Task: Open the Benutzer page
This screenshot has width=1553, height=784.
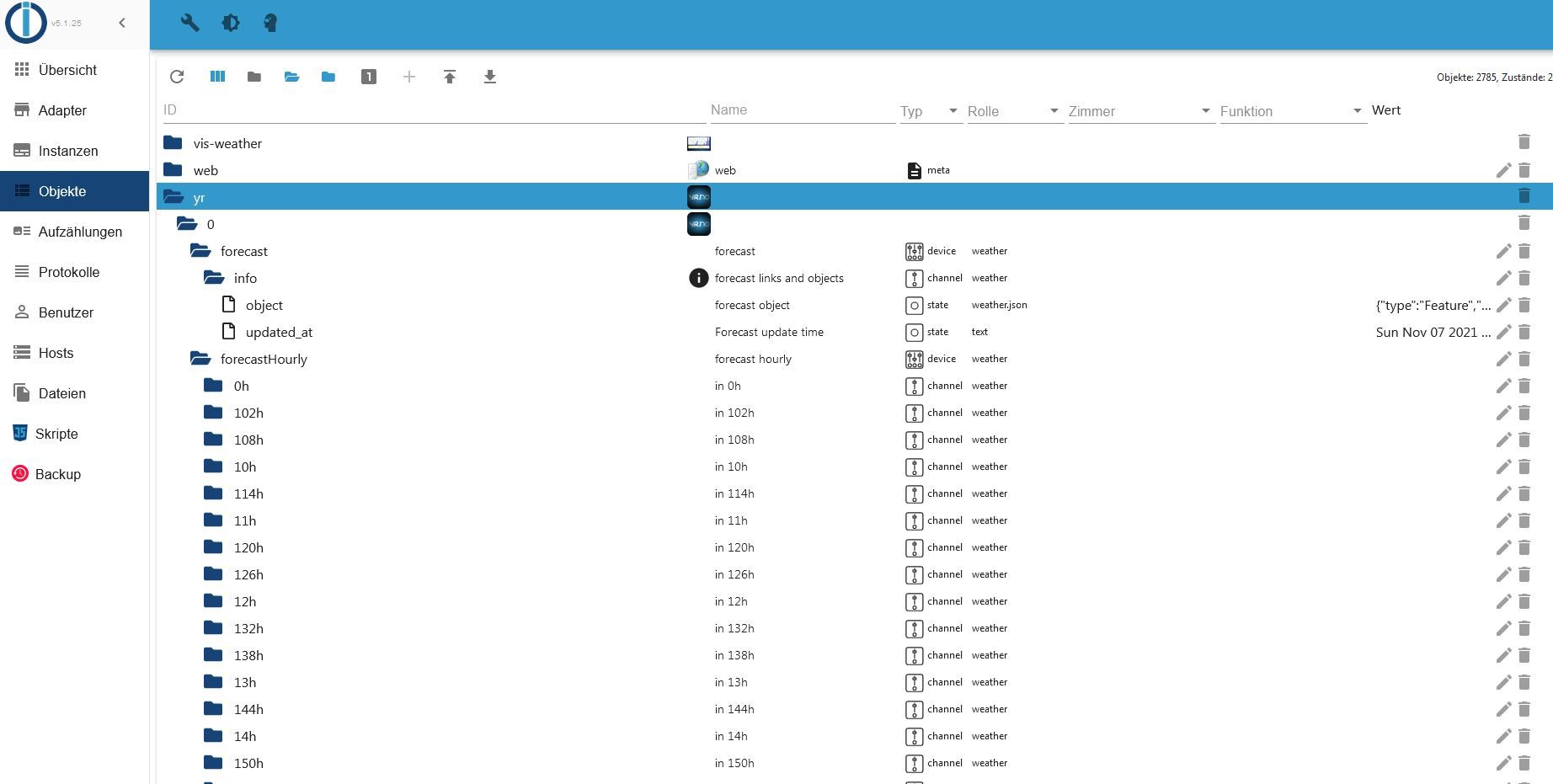Action: click(x=74, y=312)
